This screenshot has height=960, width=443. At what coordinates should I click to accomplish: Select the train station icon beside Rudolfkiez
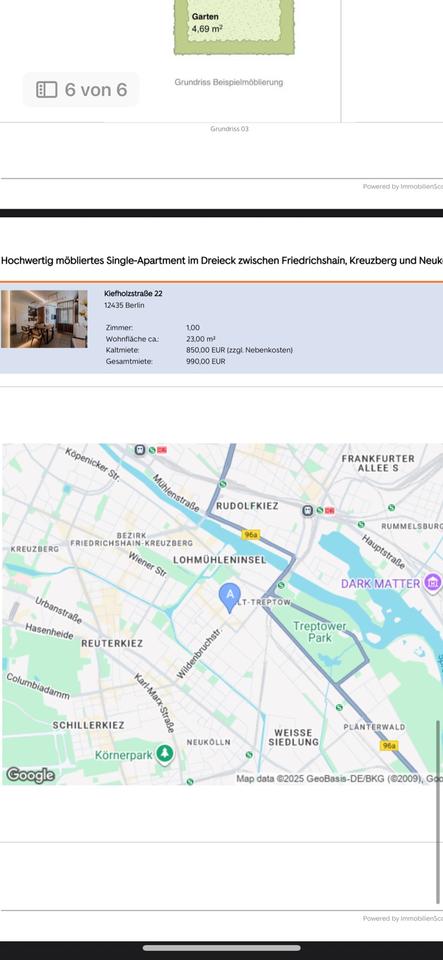pos(308,510)
